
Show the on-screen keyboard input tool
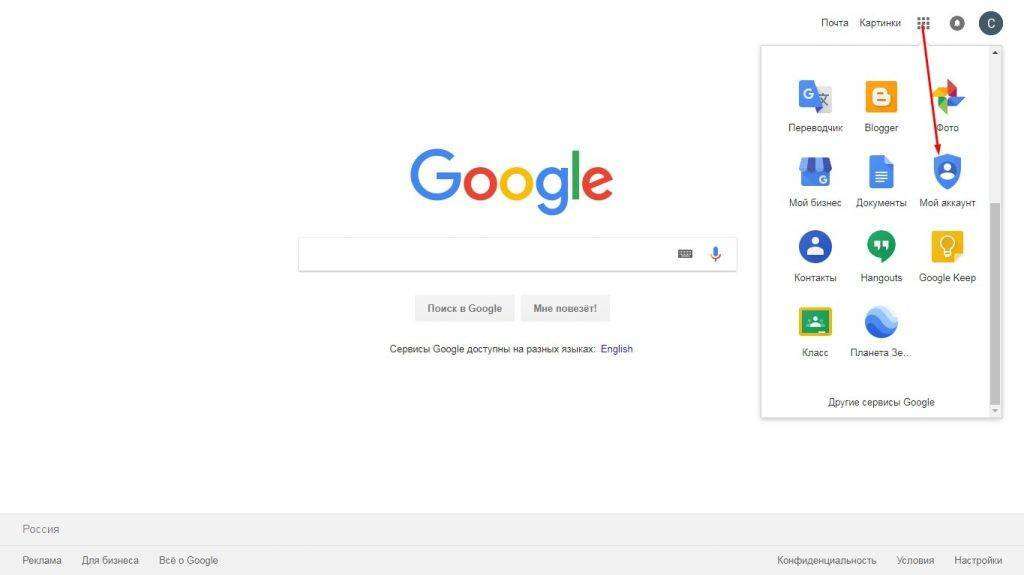point(685,254)
